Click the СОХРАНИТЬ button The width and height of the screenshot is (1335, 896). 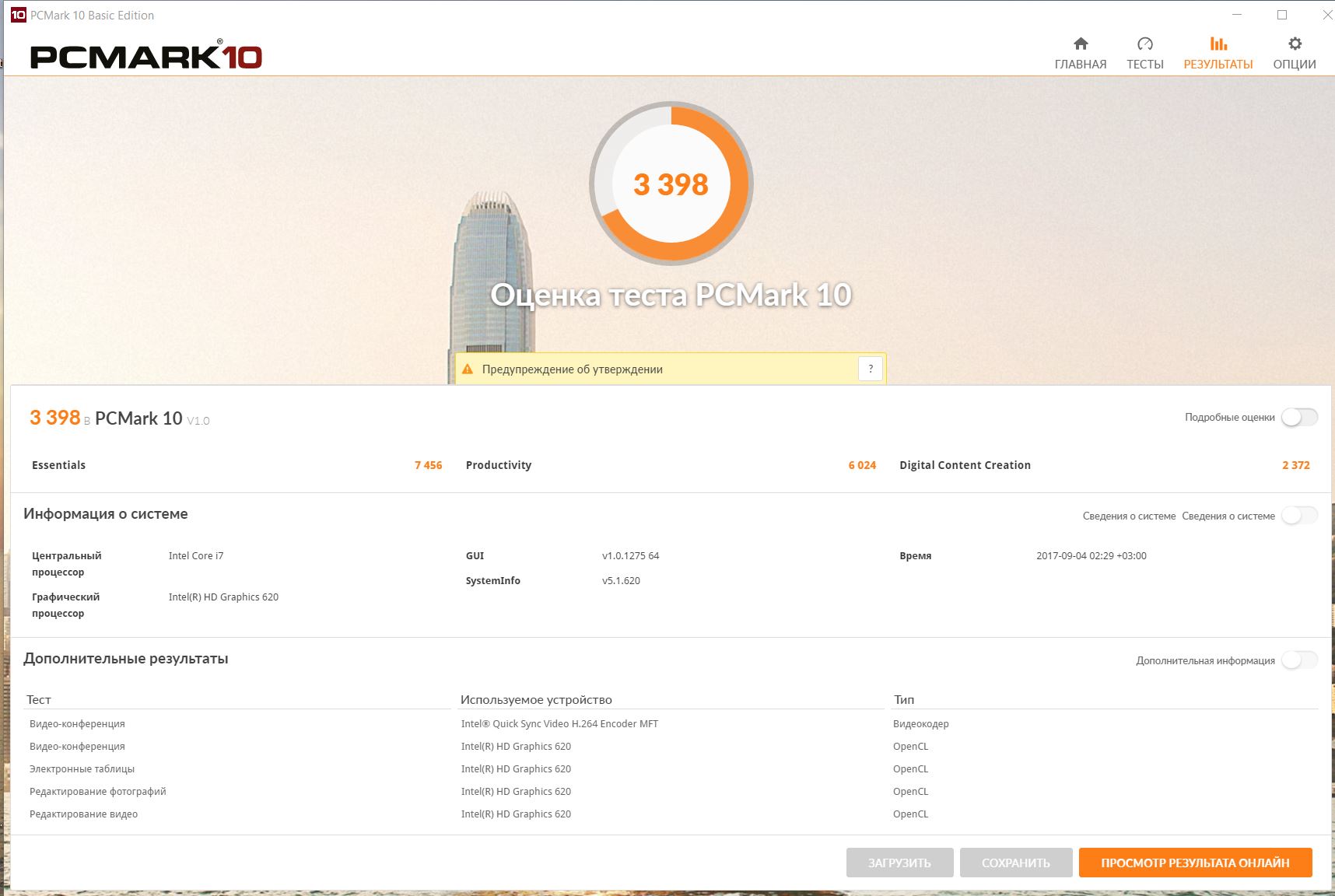[x=1016, y=863]
